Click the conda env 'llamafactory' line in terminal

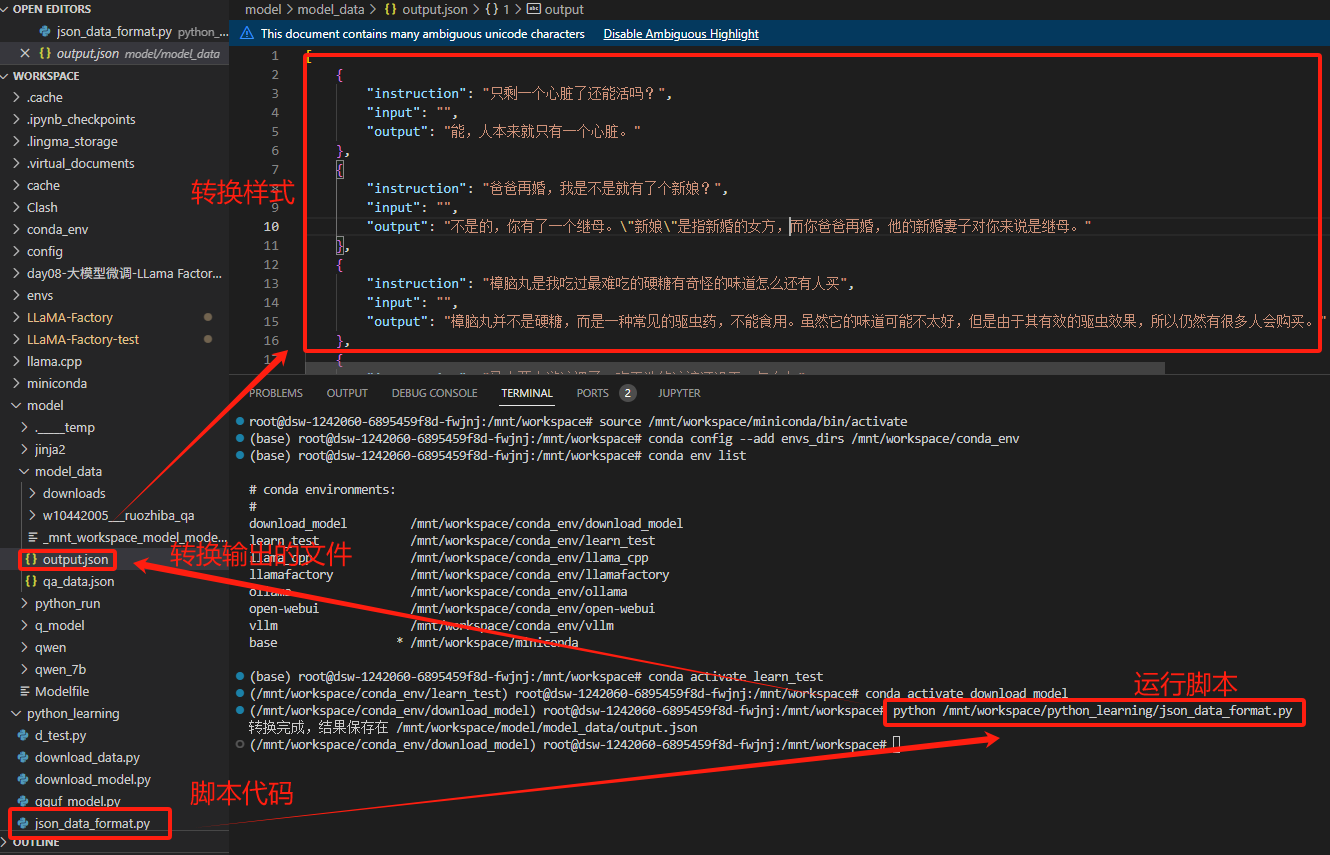[x=459, y=574]
